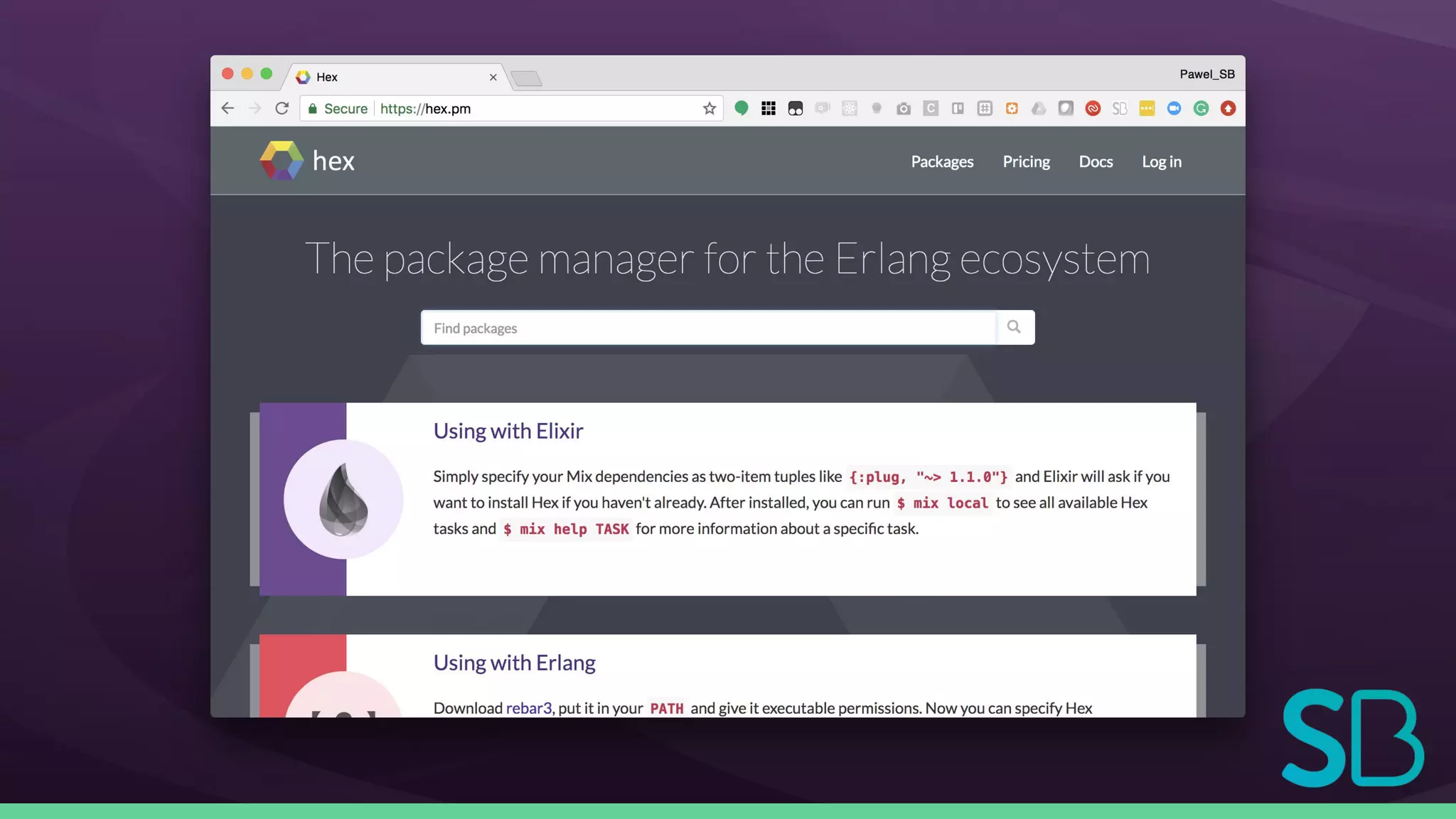The image size is (1456, 819).
Task: Click the Google Drive extension icon
Action: click(x=1039, y=109)
